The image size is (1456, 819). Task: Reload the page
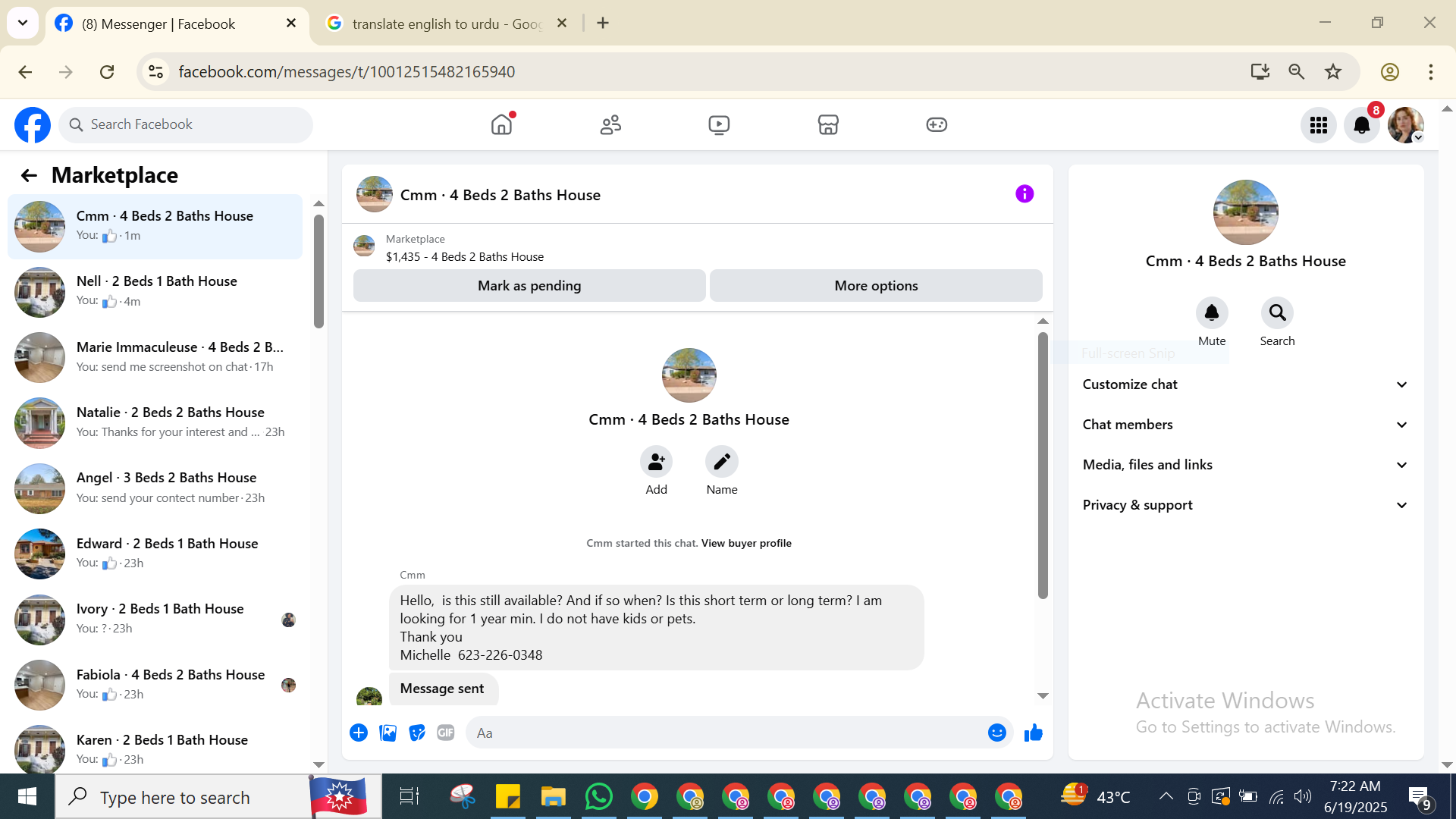(x=107, y=72)
